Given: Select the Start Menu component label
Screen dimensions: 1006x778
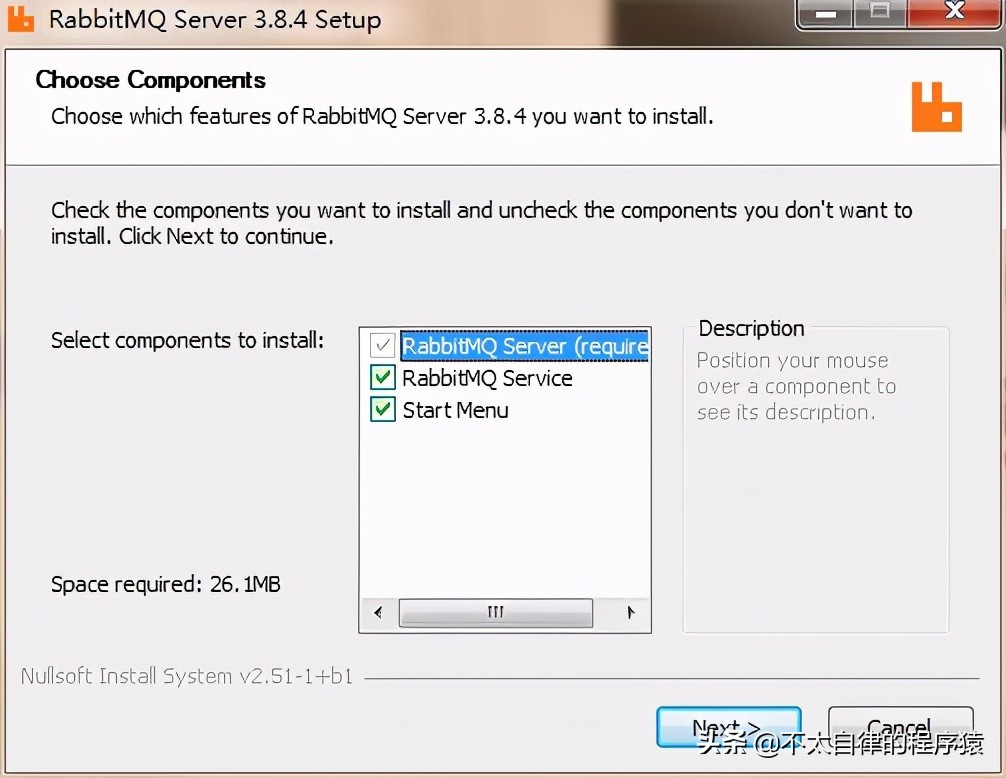Looking at the screenshot, I should coord(456,410).
